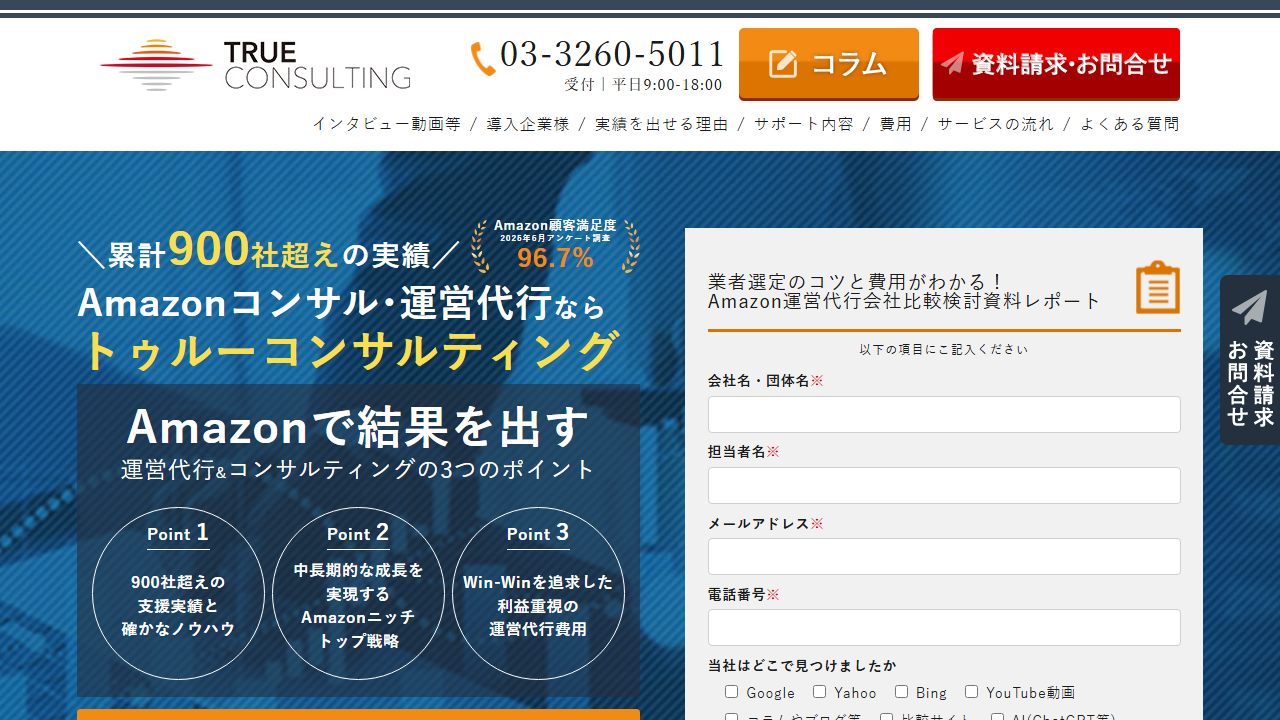Click the Amazonで結果を出す heading

click(358, 428)
